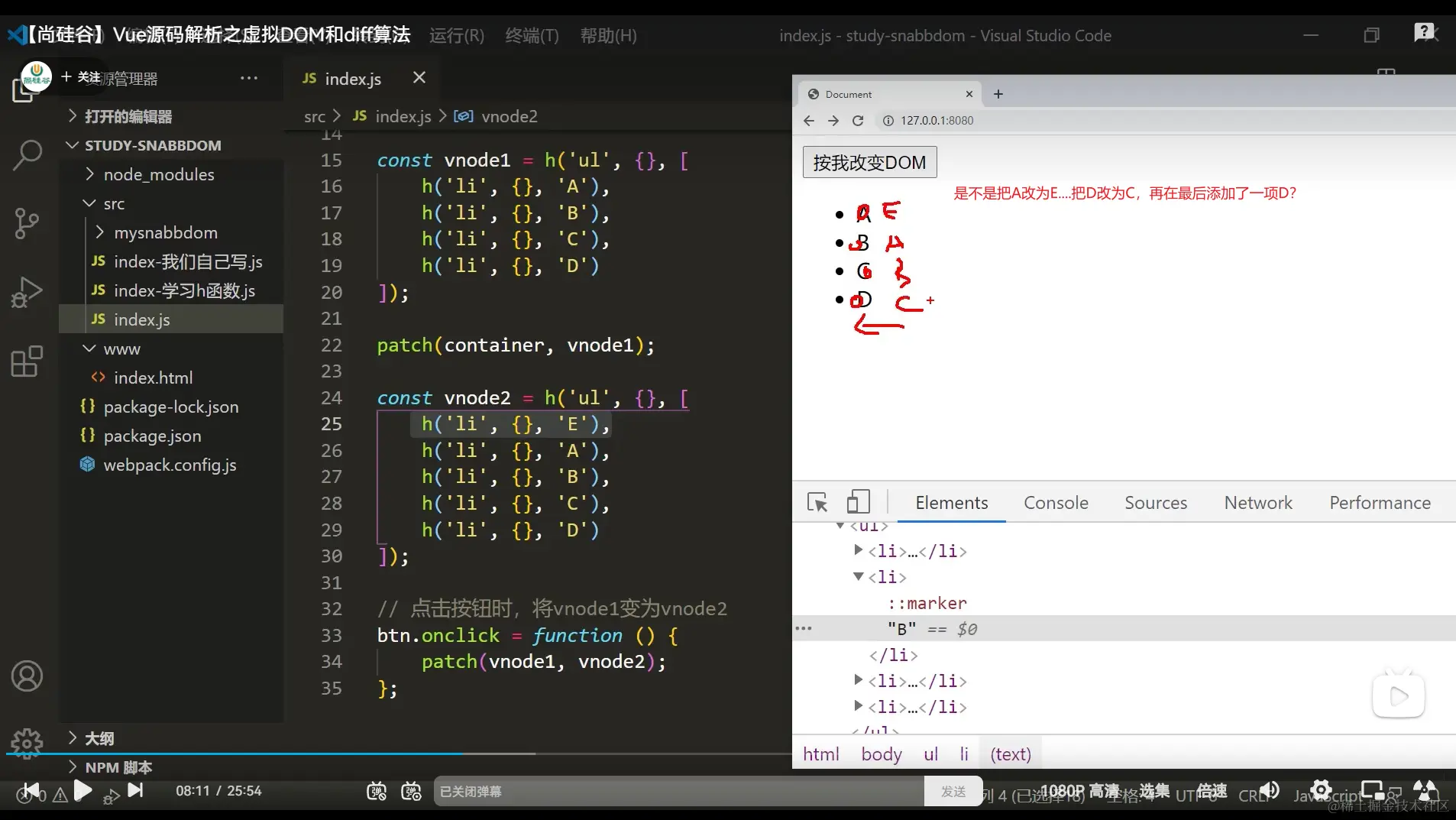The width and height of the screenshot is (1456, 820).
Task: Click the floating play overlay icon in DevTools area
Action: click(1399, 695)
